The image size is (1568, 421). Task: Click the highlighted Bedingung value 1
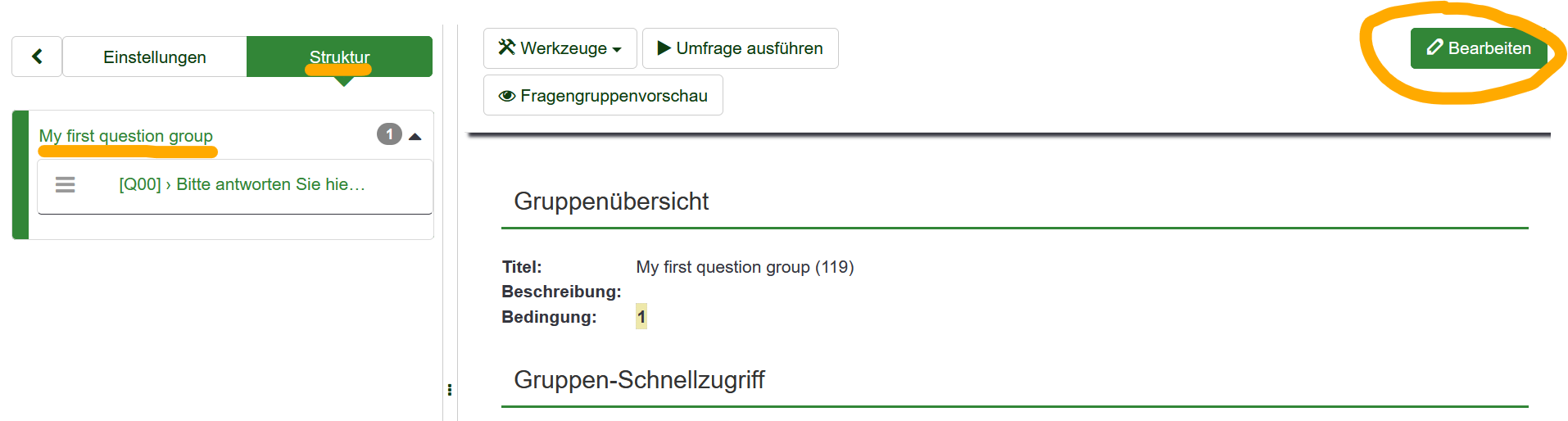click(x=641, y=317)
